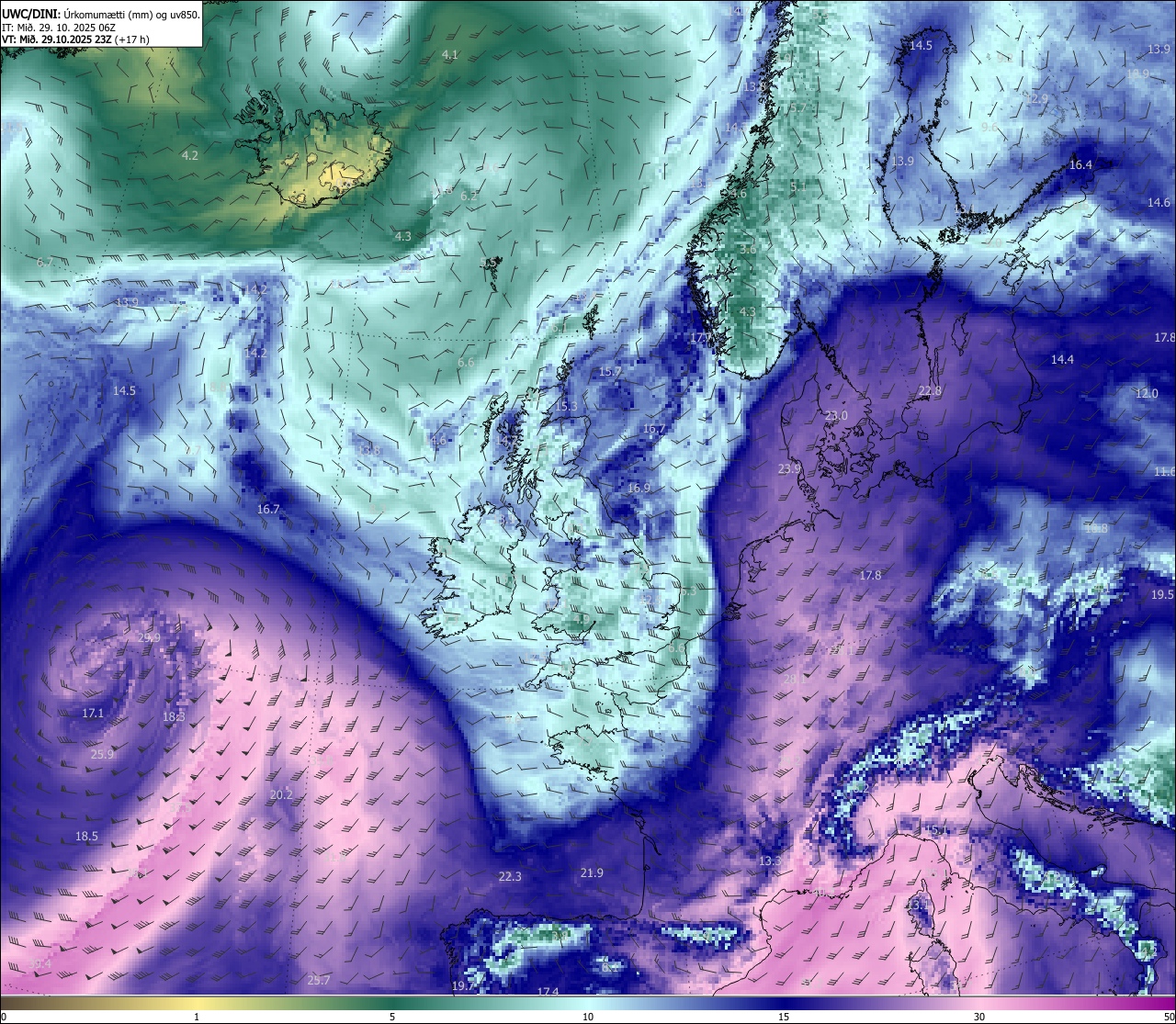1176x1024 pixels.
Task: Click the 16.9 value label
Action: click(639, 488)
